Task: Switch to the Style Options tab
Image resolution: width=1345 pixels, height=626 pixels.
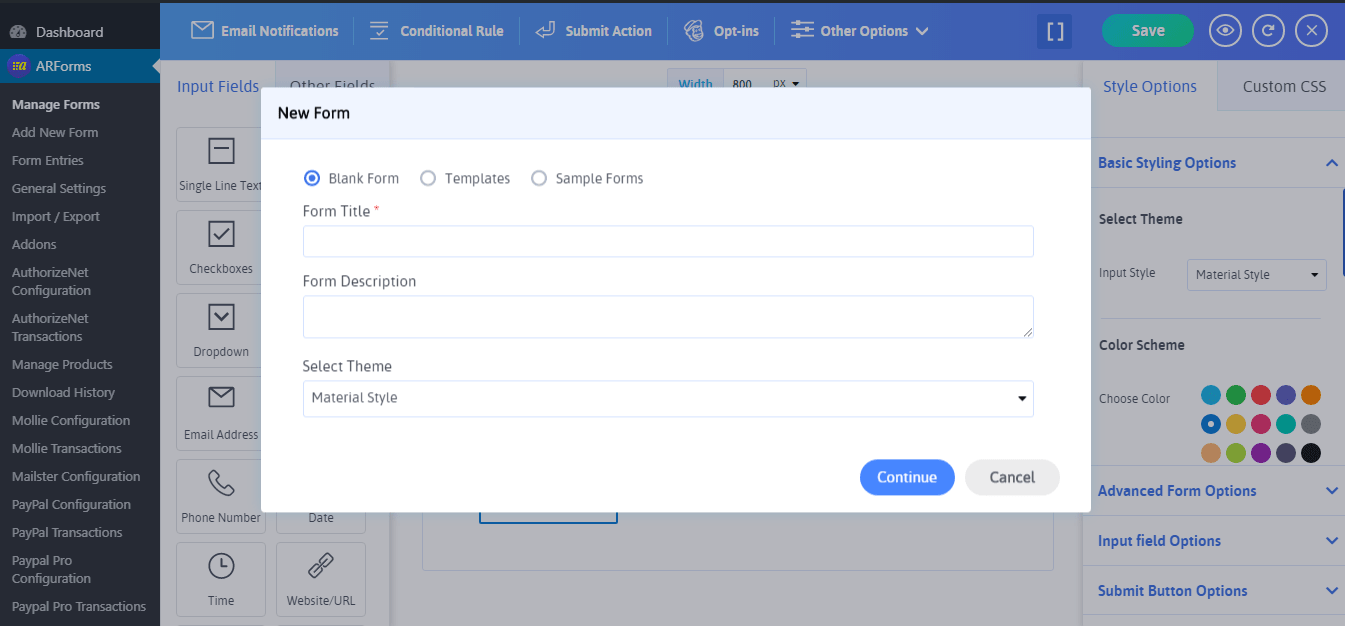Action: (1150, 86)
